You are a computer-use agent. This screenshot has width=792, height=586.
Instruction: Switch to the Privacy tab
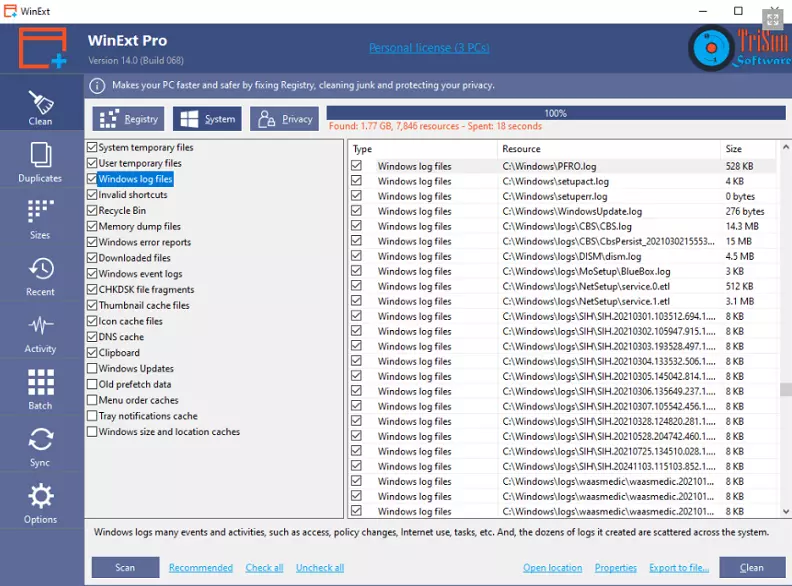[x=285, y=119]
